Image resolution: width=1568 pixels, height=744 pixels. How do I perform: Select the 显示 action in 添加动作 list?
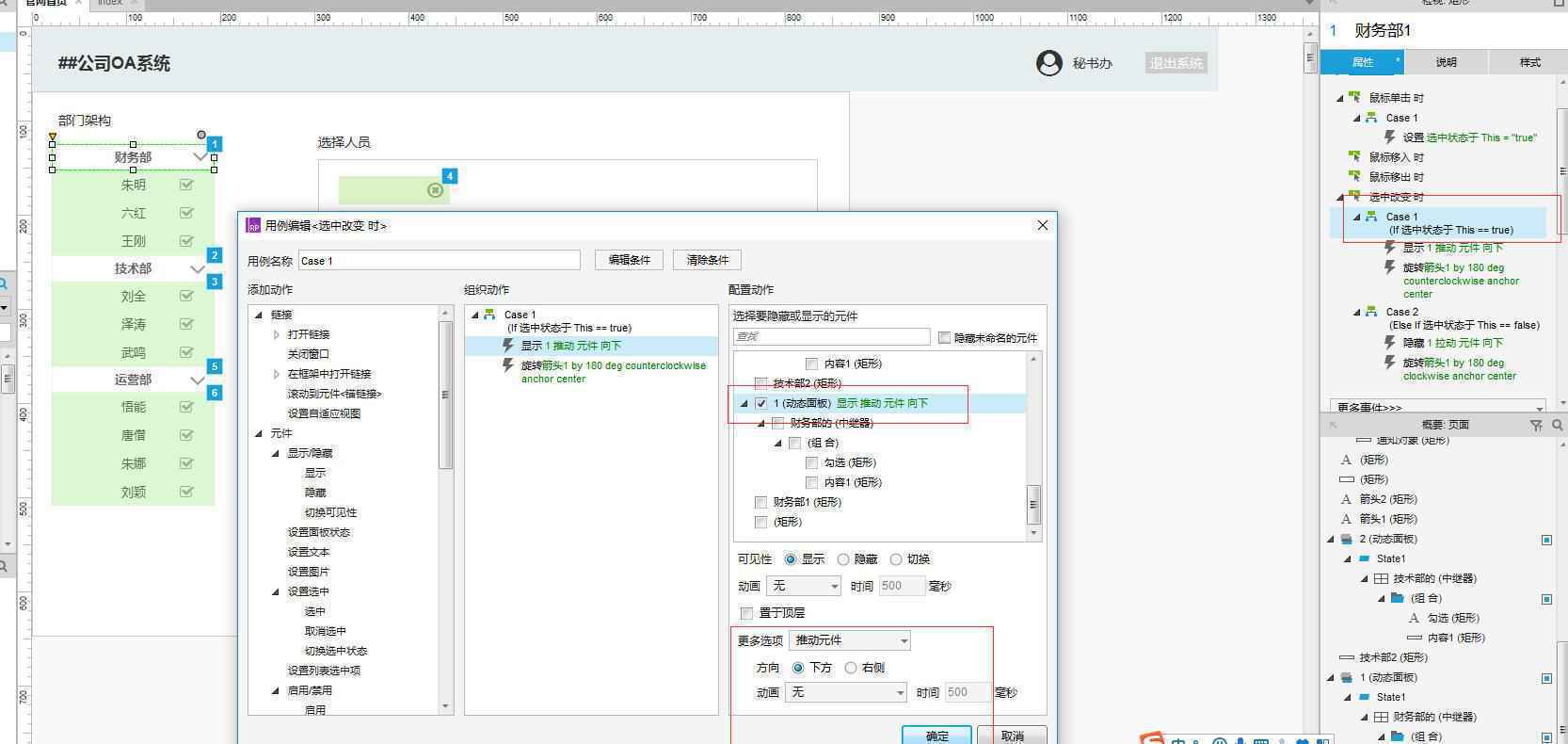[x=315, y=473]
